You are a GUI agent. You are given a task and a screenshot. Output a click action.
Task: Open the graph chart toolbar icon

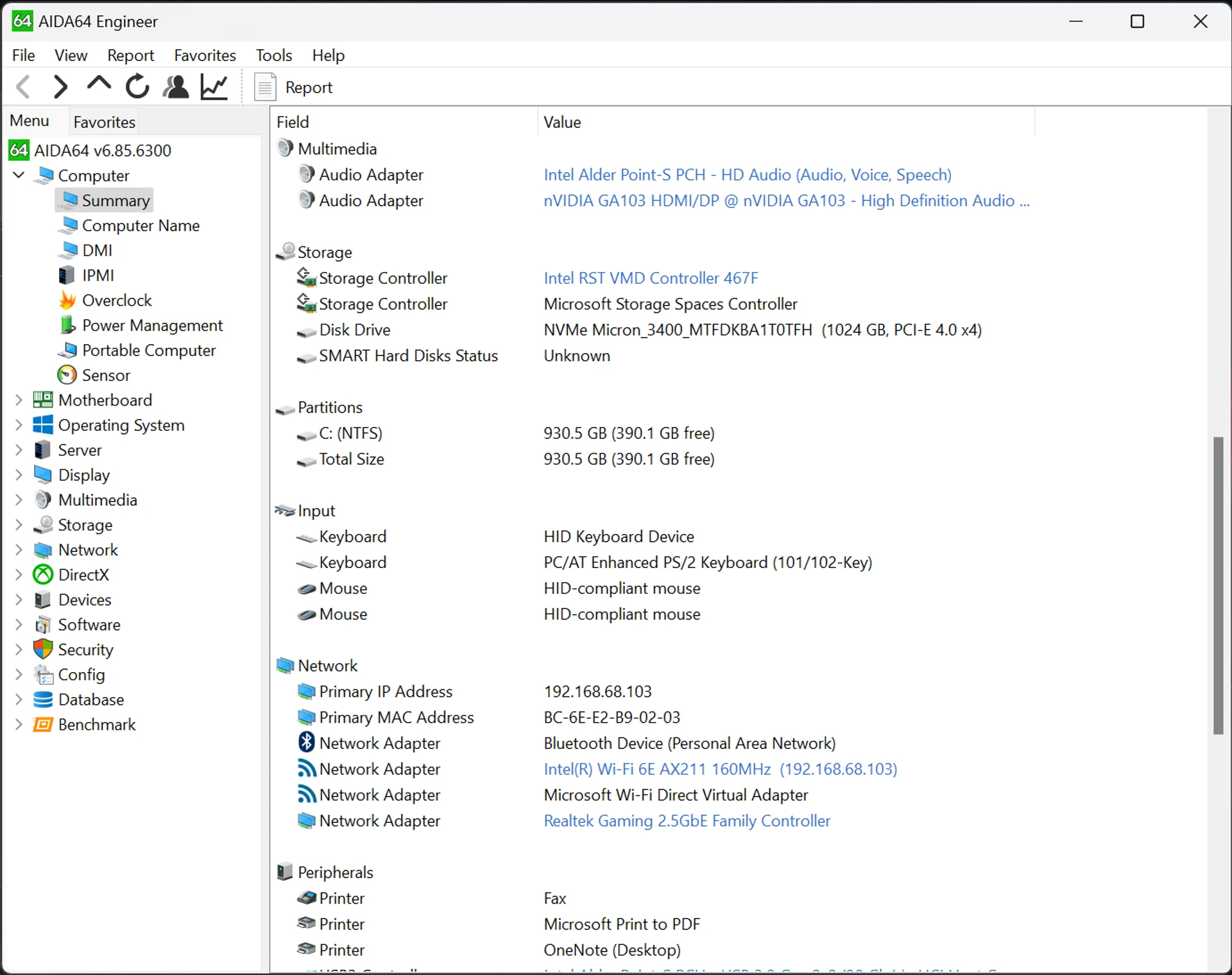214,87
